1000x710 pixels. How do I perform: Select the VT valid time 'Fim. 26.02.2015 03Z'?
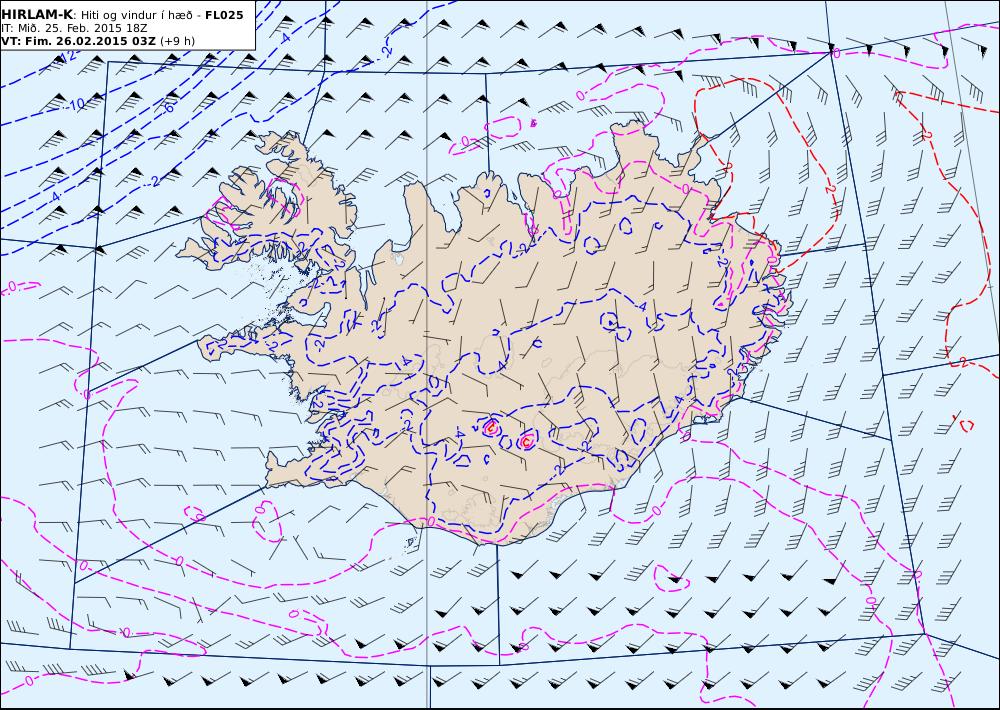tap(78, 41)
